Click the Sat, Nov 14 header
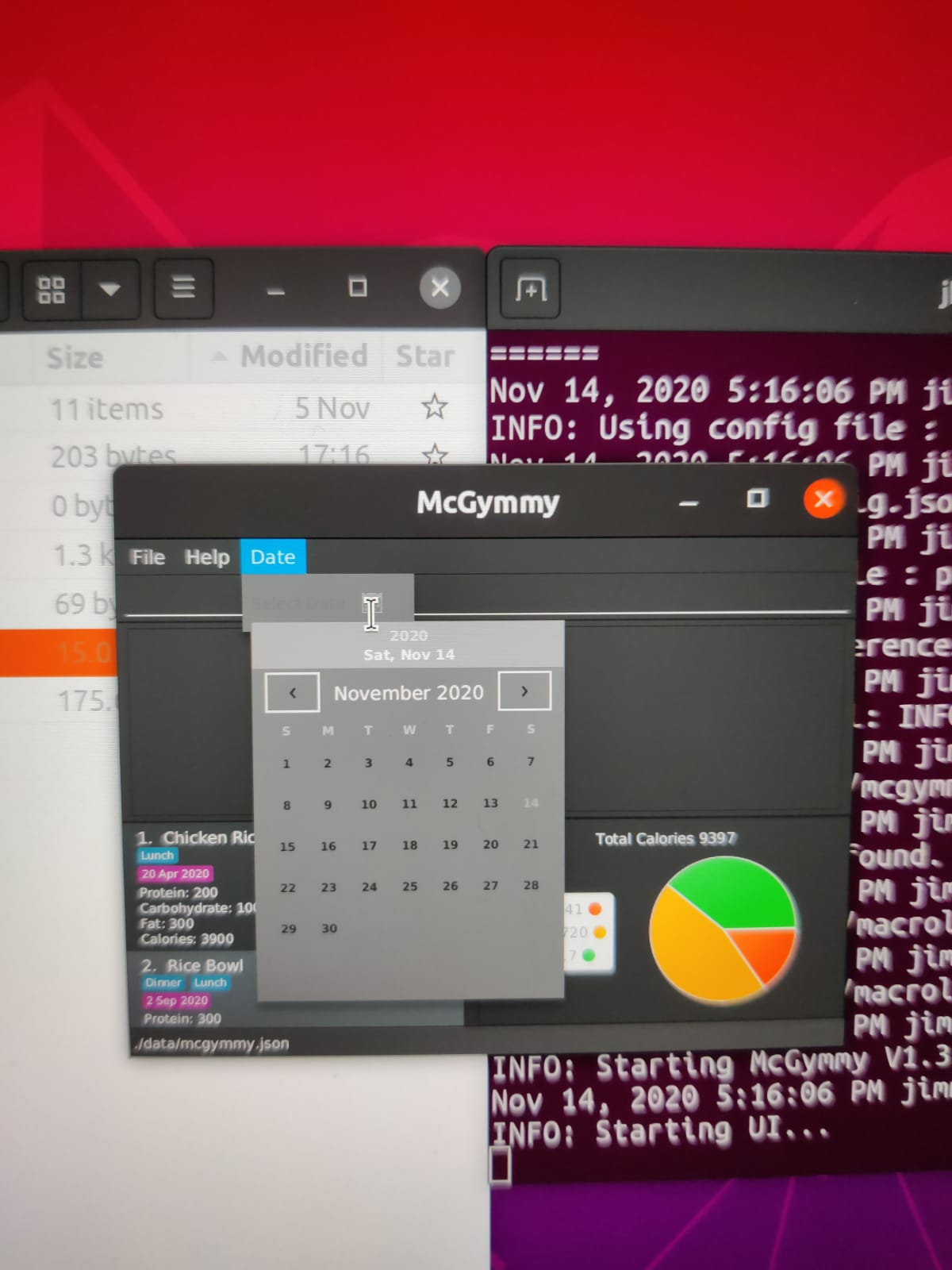Screen dimensions: 952x1270 (x=409, y=655)
